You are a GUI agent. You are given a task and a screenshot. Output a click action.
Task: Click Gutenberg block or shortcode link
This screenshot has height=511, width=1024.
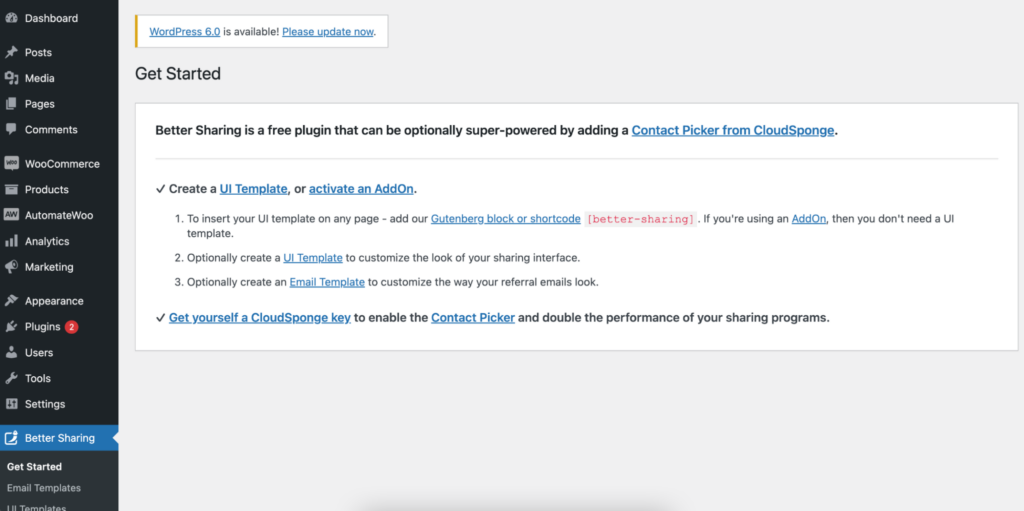pos(505,219)
